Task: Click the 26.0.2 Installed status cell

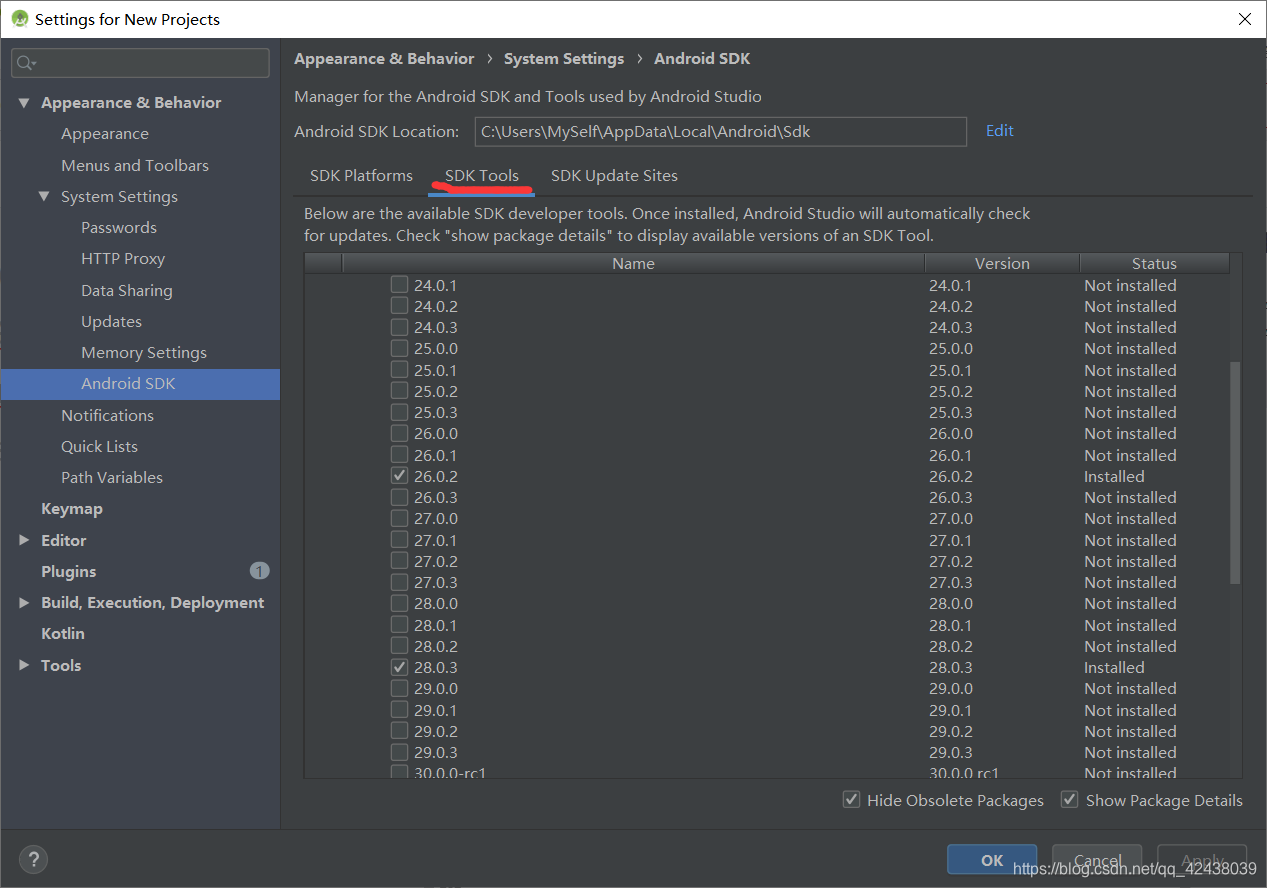Action: (1114, 476)
